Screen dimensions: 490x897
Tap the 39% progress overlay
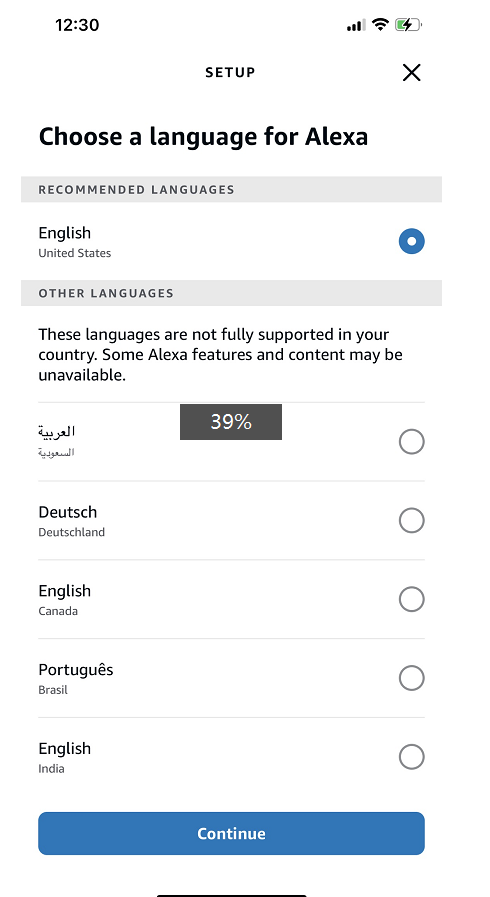click(231, 422)
